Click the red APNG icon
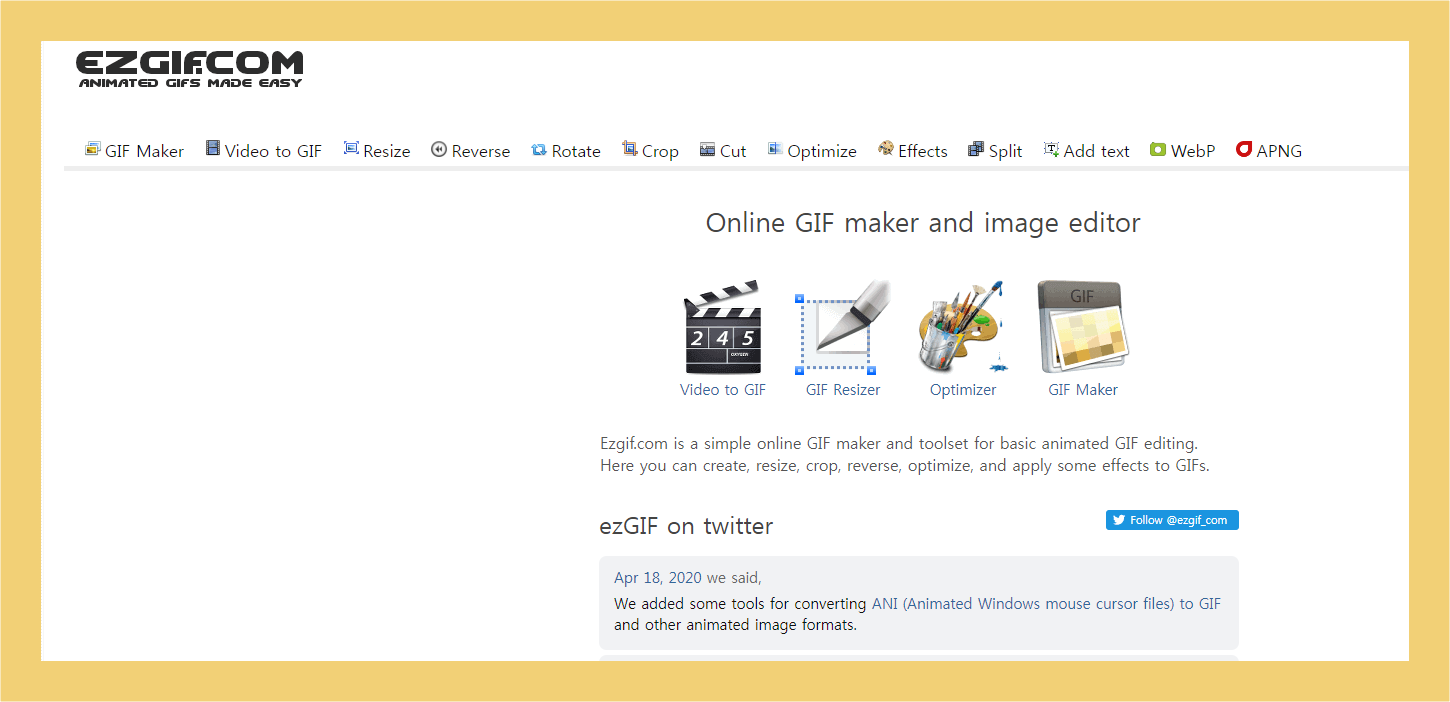This screenshot has height=702, width=1450. tap(1244, 149)
